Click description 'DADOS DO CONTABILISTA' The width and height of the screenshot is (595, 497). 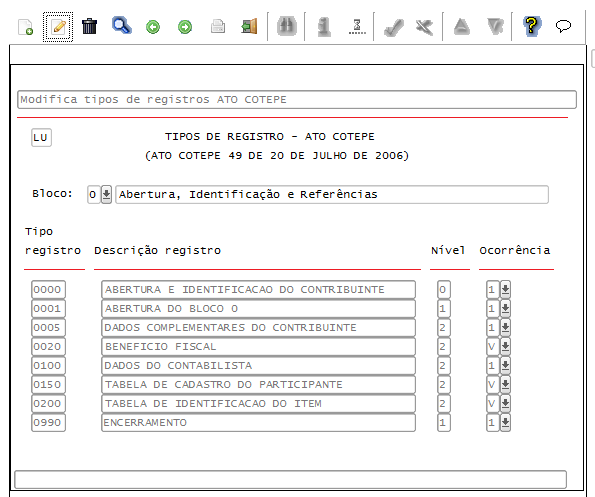pos(258,365)
